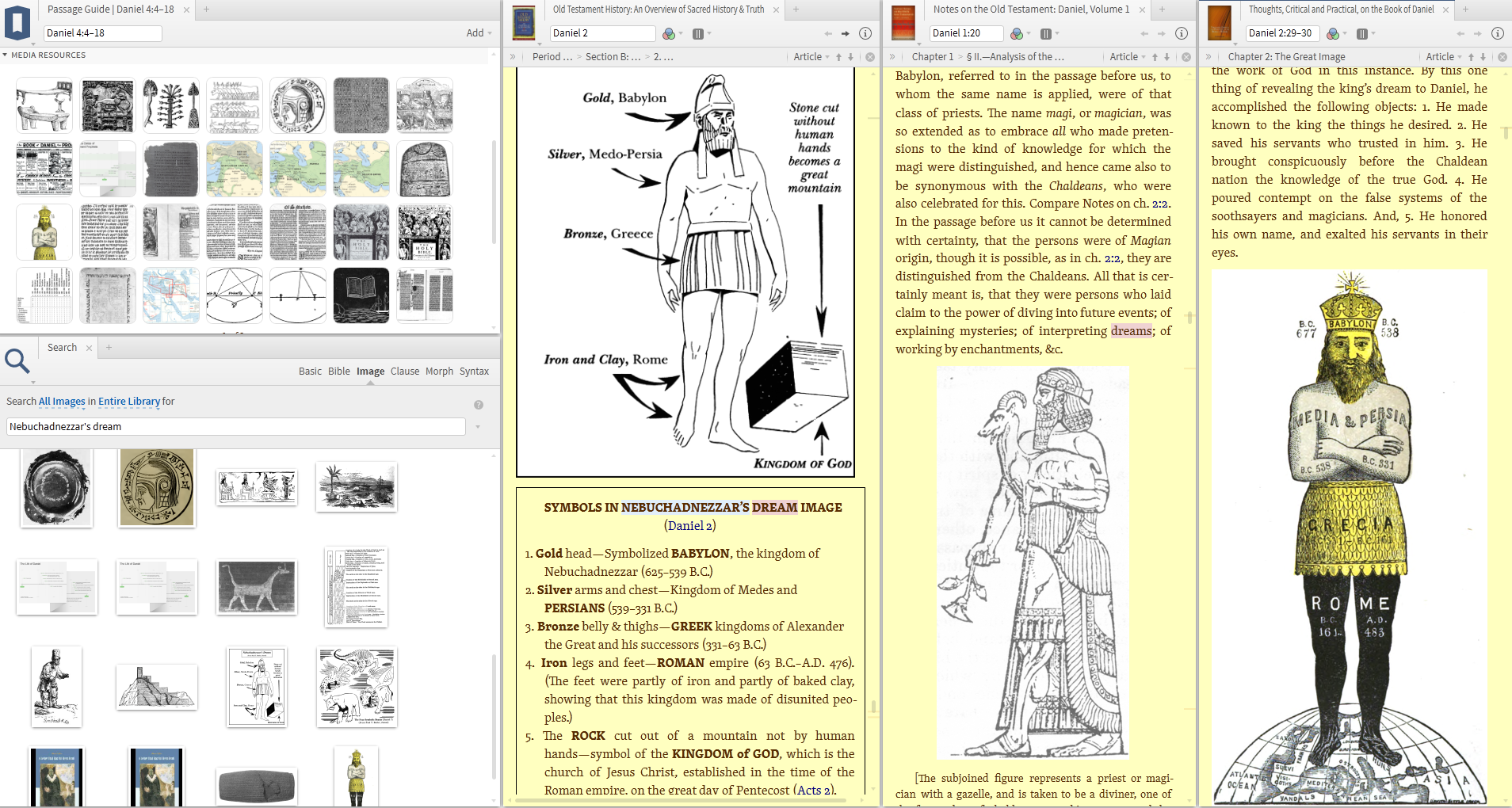Open the Passage Guide panel menu icon
Viewport: 1512px width, 808px height.
(17, 22)
